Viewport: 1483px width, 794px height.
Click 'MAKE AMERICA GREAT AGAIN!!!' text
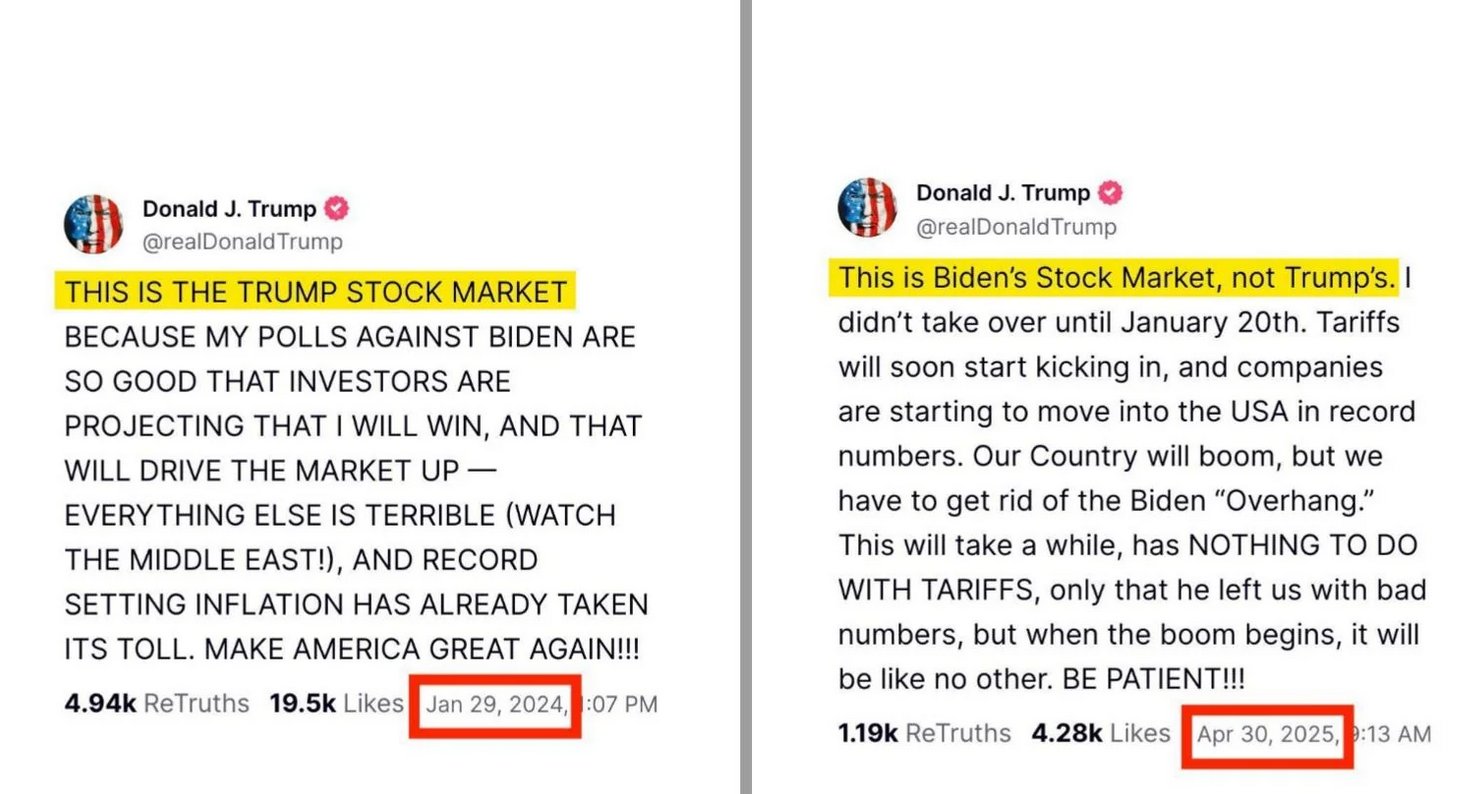click(x=422, y=649)
